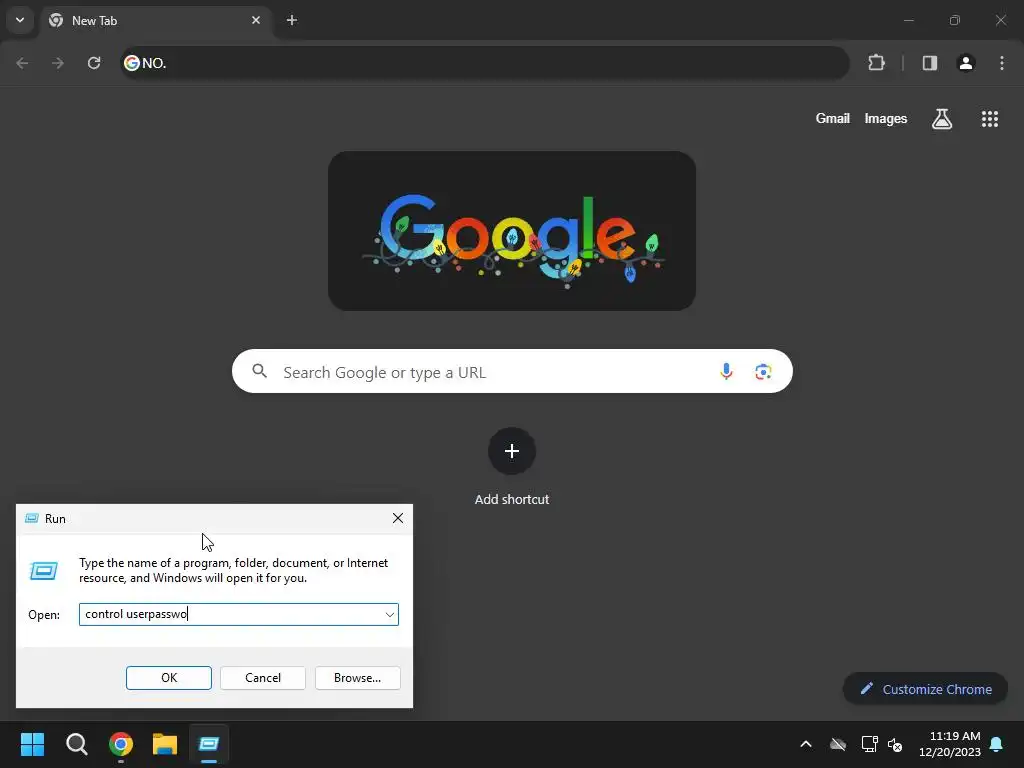Confirm Run dialog with OK
This screenshot has width=1024, height=768.
click(x=168, y=678)
